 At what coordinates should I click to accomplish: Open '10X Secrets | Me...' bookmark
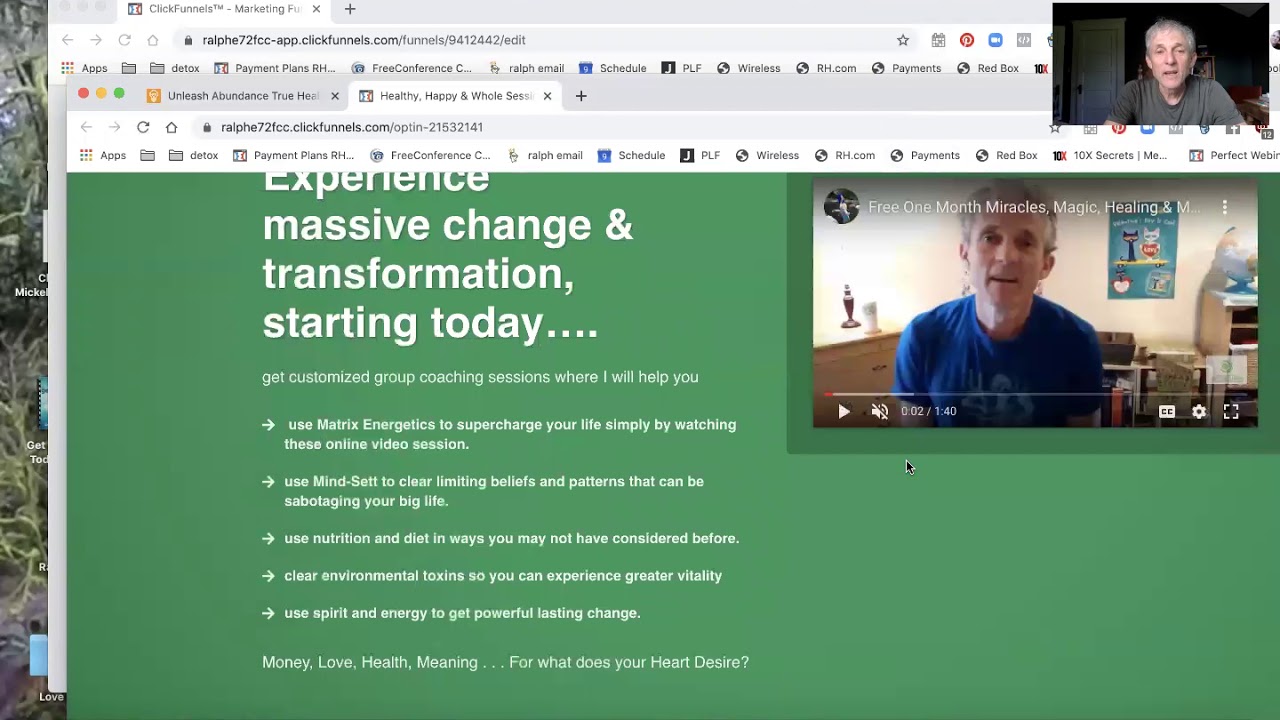click(1110, 155)
